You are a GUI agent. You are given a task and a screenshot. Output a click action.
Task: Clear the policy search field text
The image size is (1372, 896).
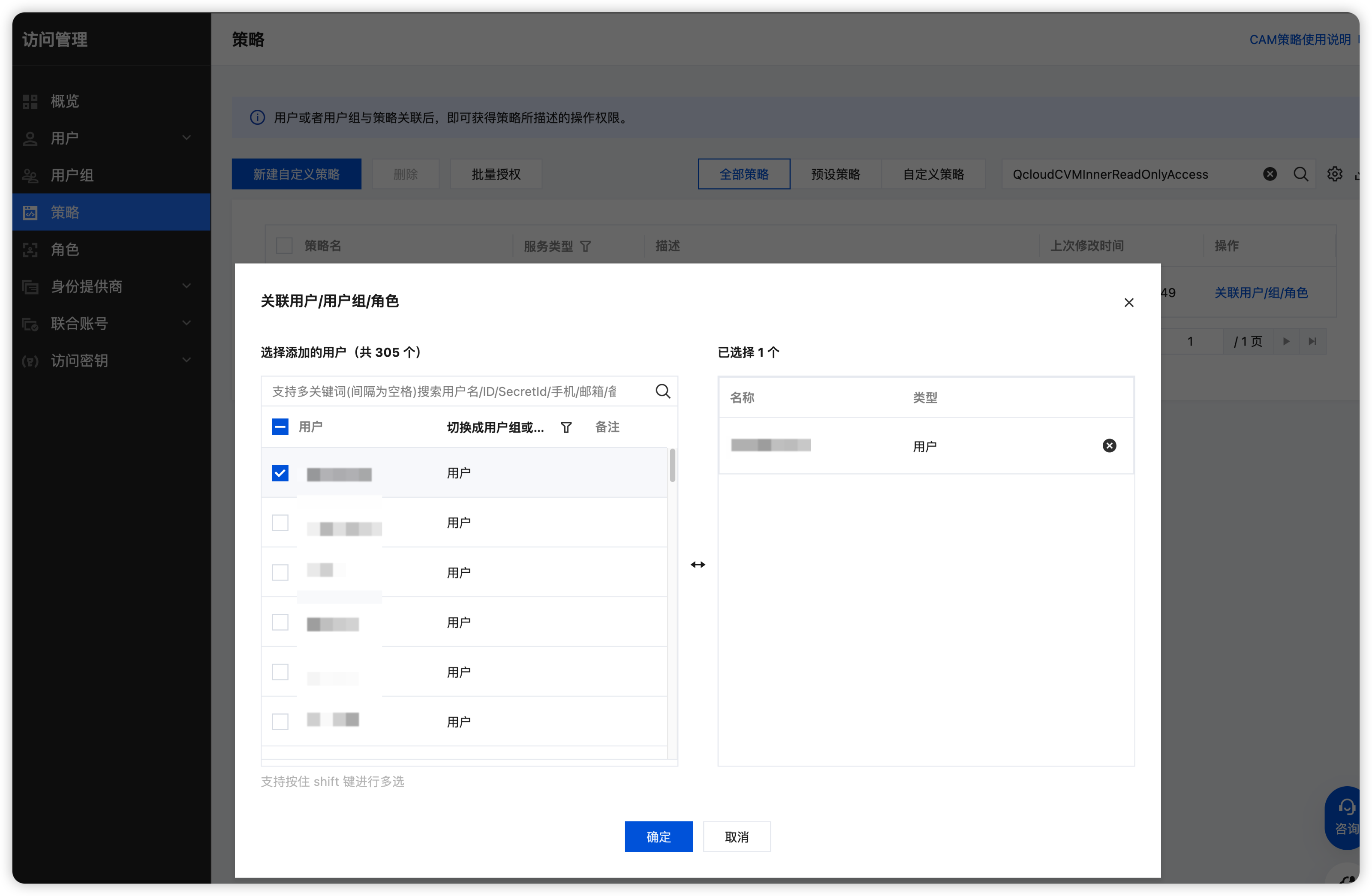point(1270,174)
